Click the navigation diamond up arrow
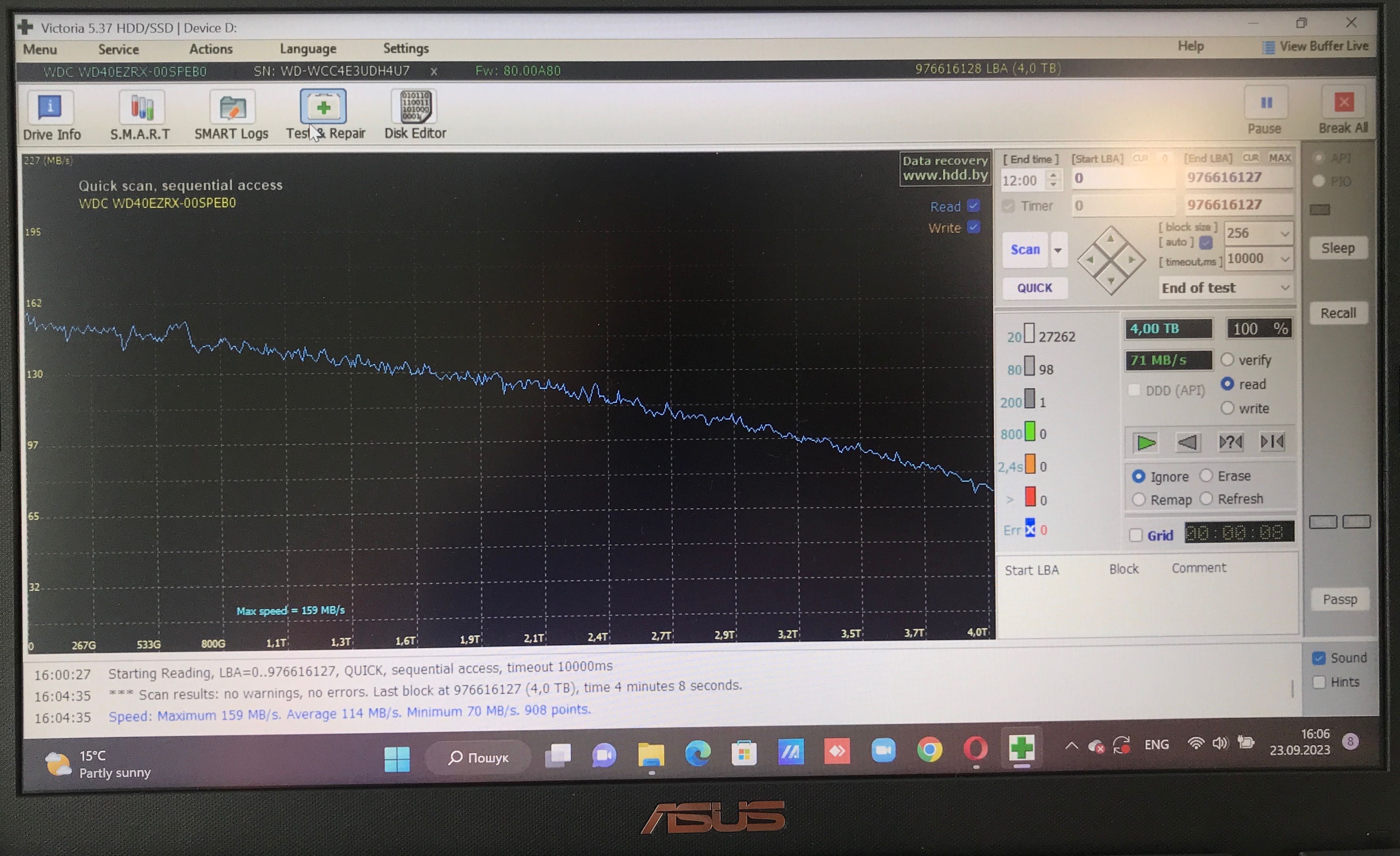 [x=1110, y=239]
